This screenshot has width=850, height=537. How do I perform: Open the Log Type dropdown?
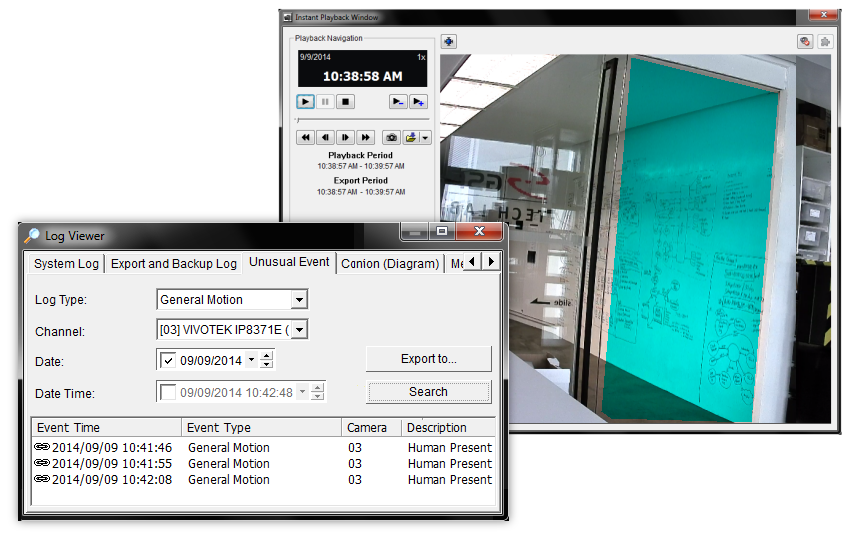pos(298,300)
